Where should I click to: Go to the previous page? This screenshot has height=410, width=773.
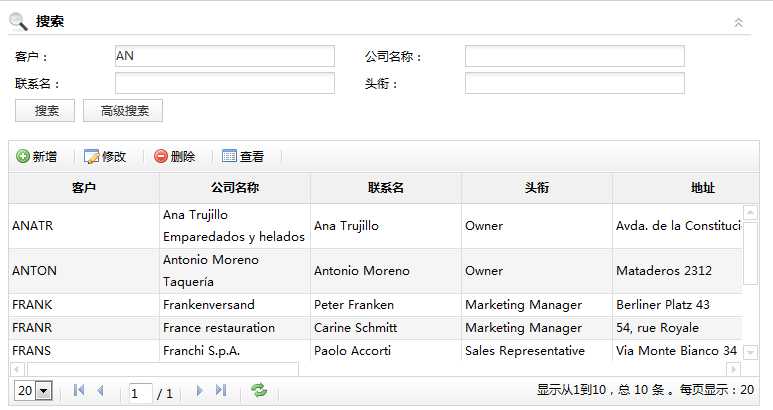click(x=101, y=391)
